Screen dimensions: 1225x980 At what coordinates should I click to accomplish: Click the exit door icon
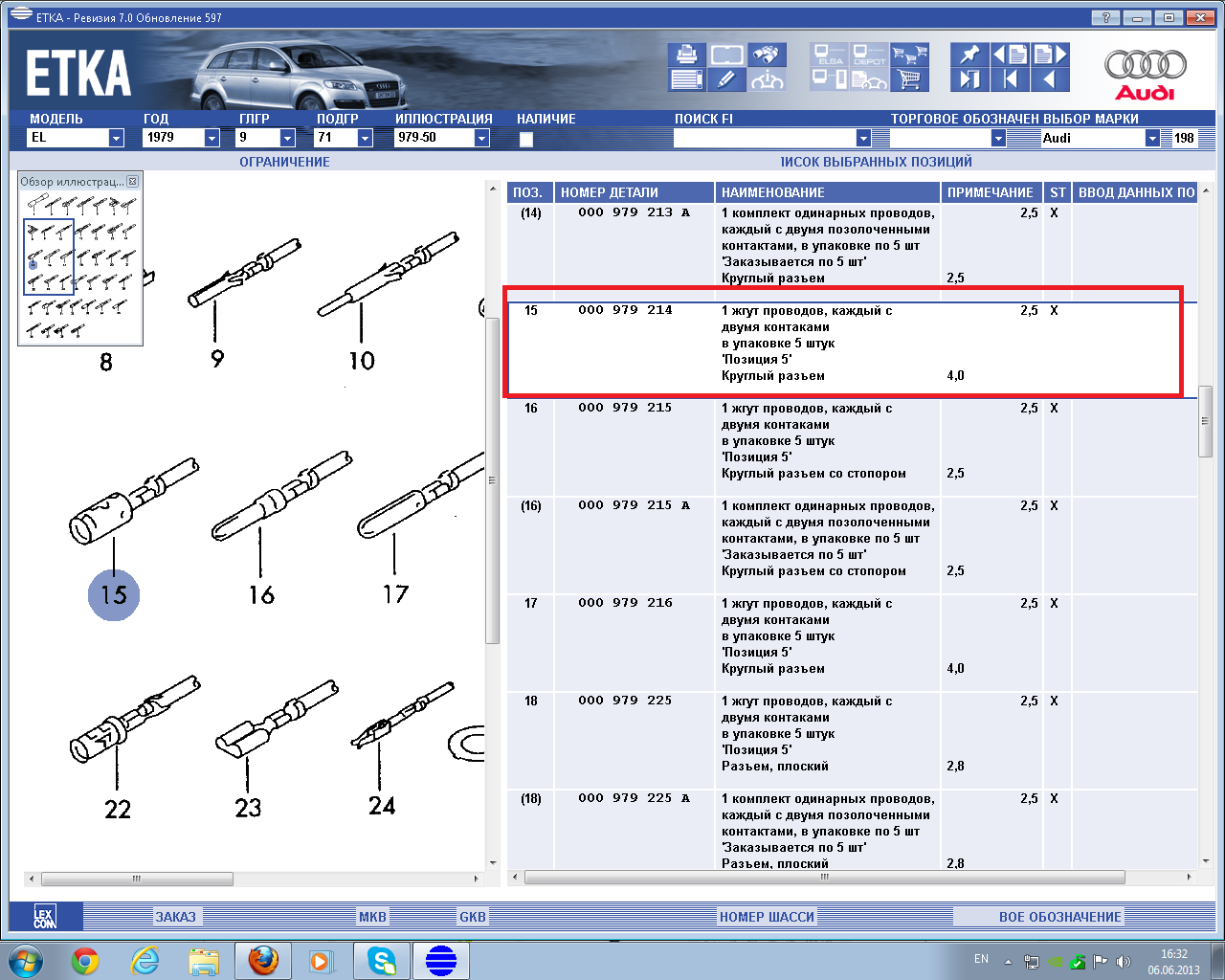[x=969, y=79]
